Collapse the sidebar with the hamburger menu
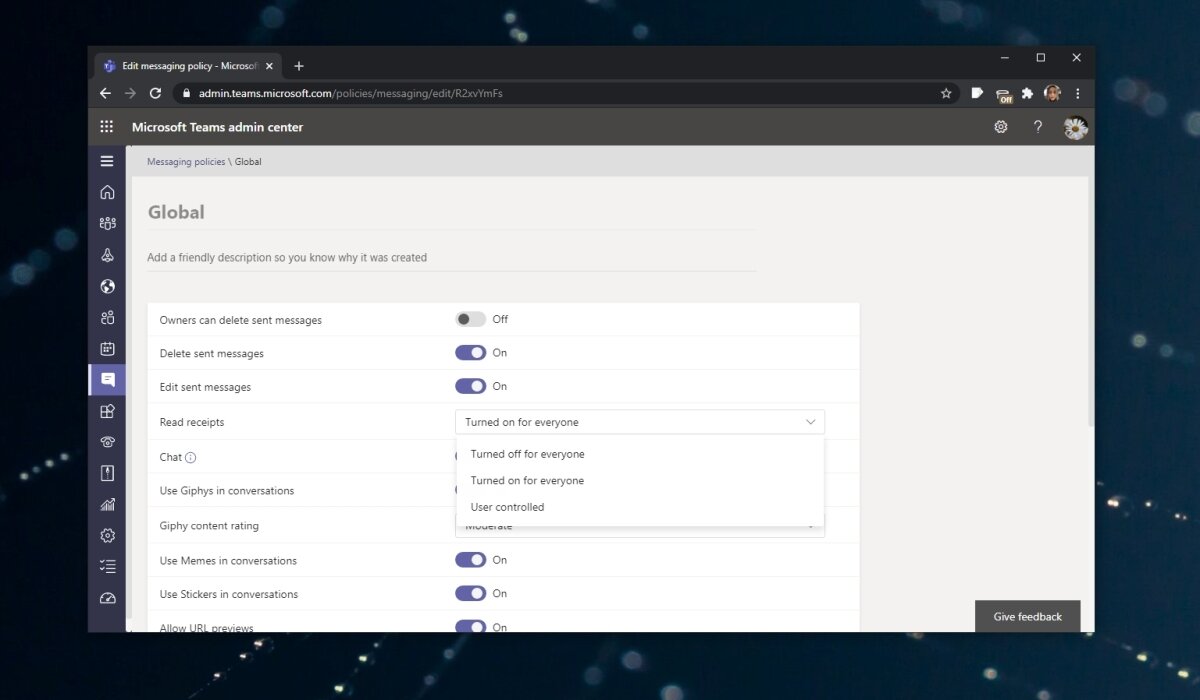 pos(107,160)
